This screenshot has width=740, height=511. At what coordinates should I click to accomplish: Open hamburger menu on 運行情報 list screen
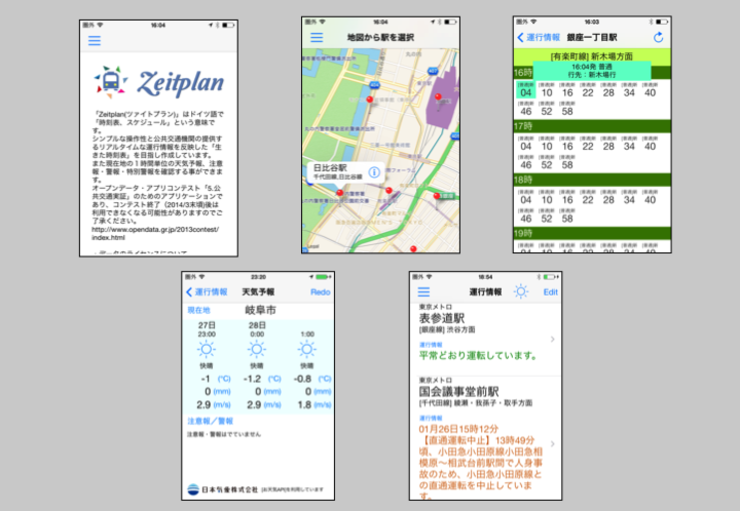[x=424, y=292]
